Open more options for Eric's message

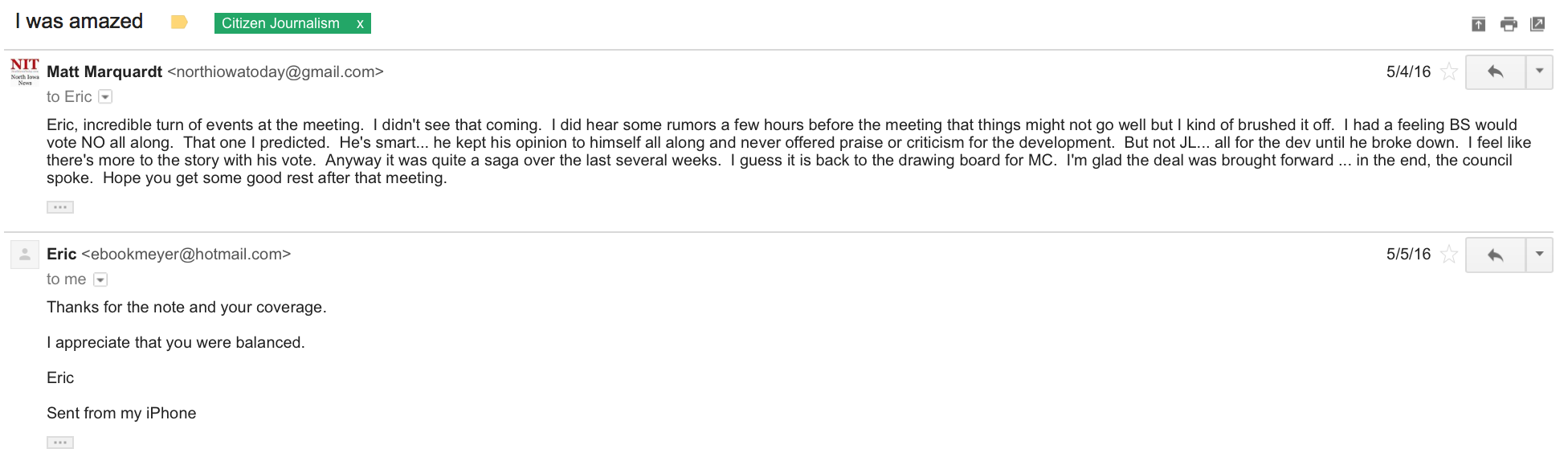[x=1539, y=255]
